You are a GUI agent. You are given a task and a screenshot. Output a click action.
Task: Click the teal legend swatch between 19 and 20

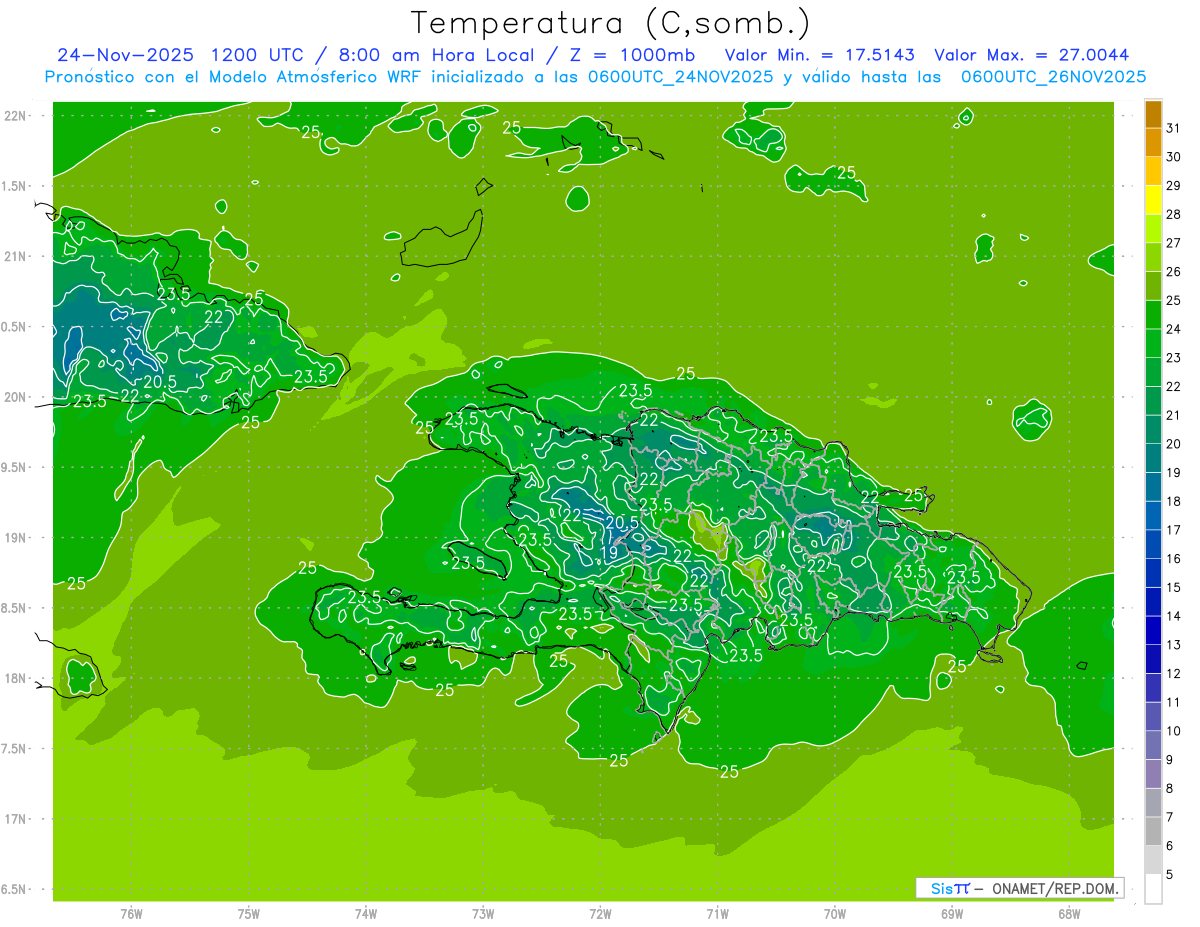coord(1153,458)
